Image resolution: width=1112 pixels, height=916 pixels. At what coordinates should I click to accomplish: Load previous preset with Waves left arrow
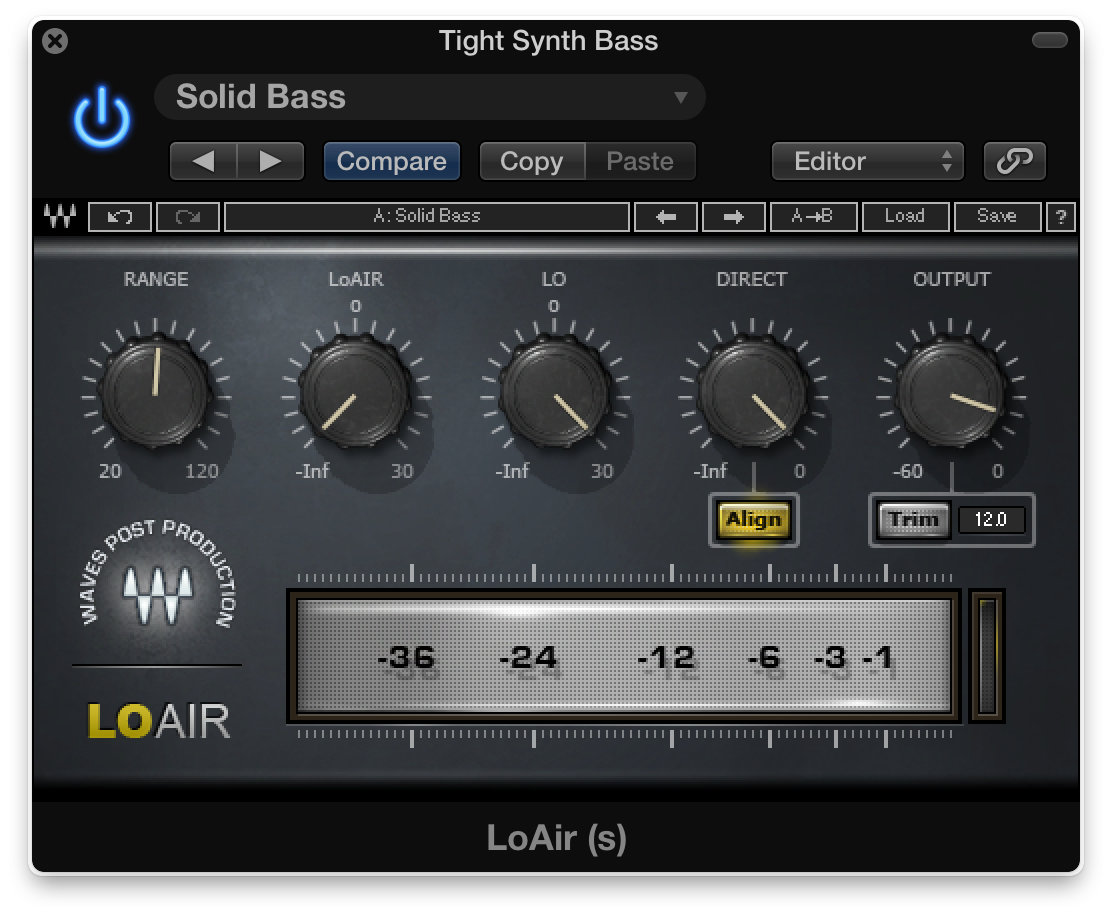click(x=666, y=217)
